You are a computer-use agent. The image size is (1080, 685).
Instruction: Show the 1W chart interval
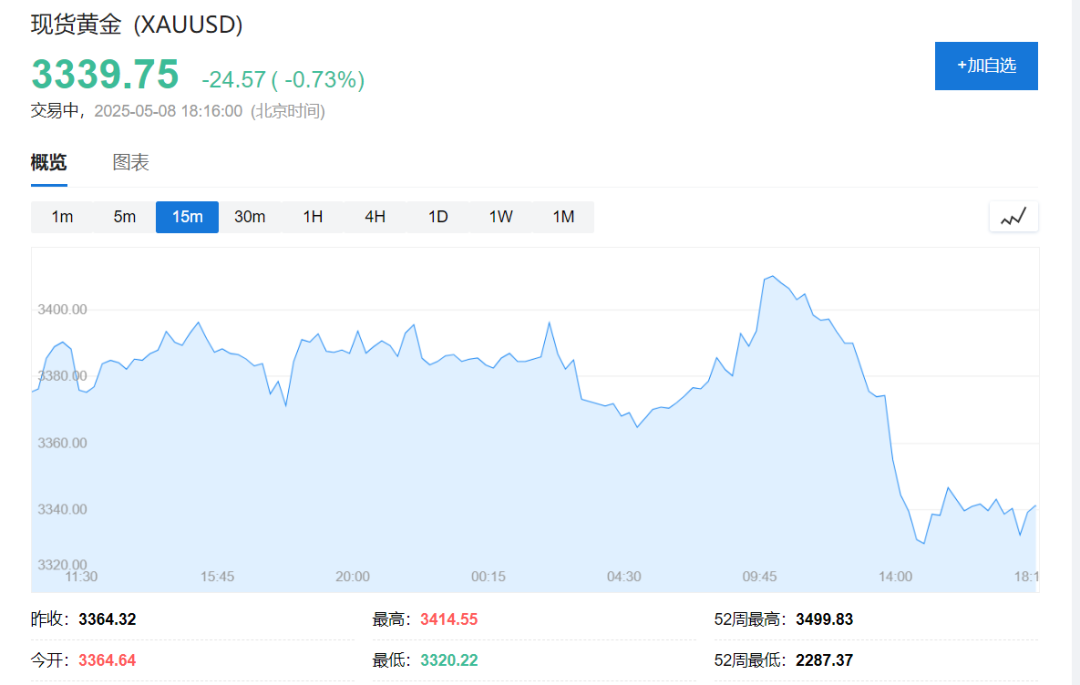click(501, 217)
